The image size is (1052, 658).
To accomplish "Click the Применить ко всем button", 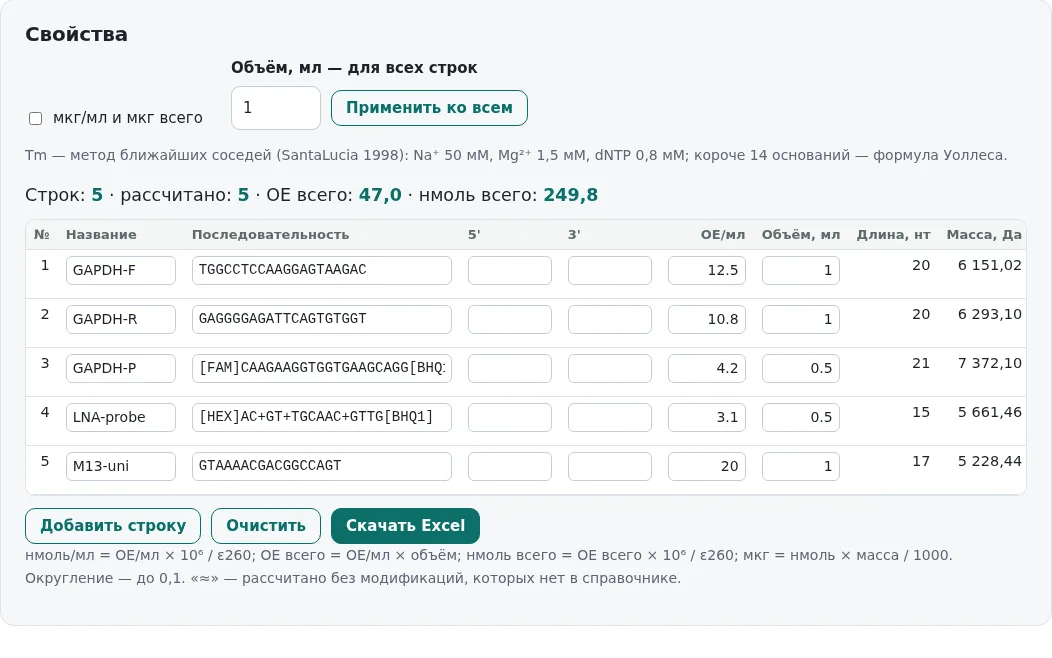I will click(x=429, y=108).
